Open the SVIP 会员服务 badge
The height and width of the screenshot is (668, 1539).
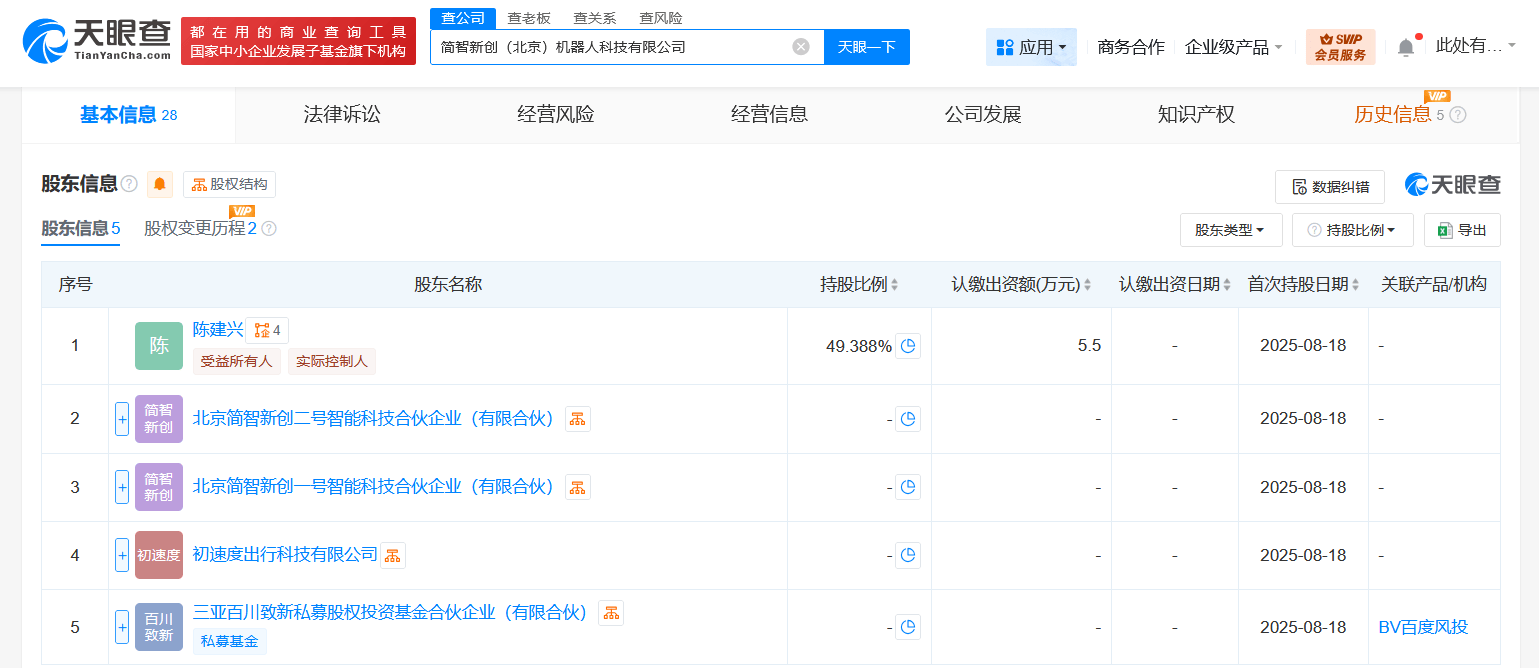pyautogui.click(x=1340, y=47)
